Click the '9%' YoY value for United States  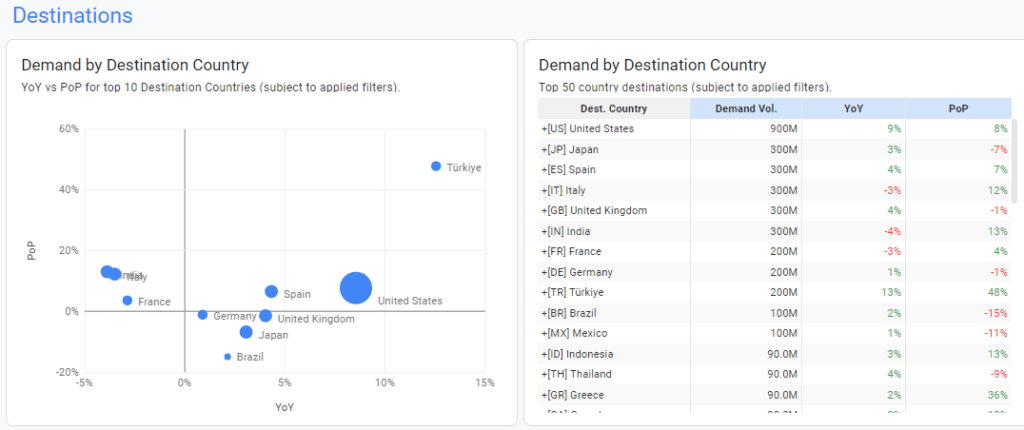click(x=895, y=129)
